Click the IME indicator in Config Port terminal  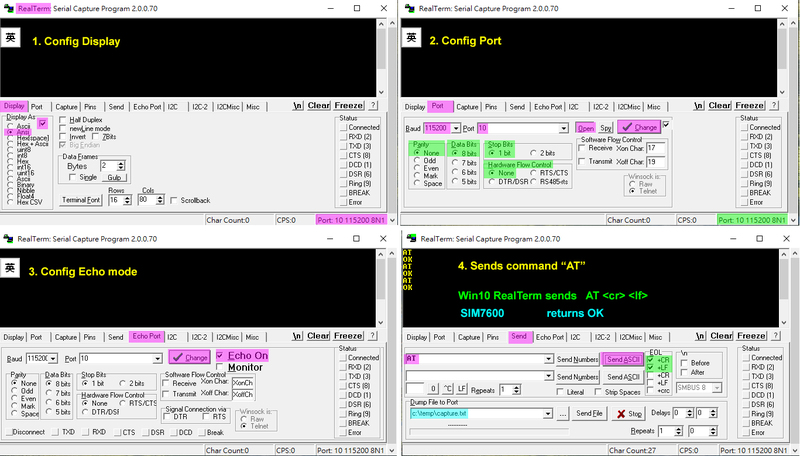click(x=411, y=38)
